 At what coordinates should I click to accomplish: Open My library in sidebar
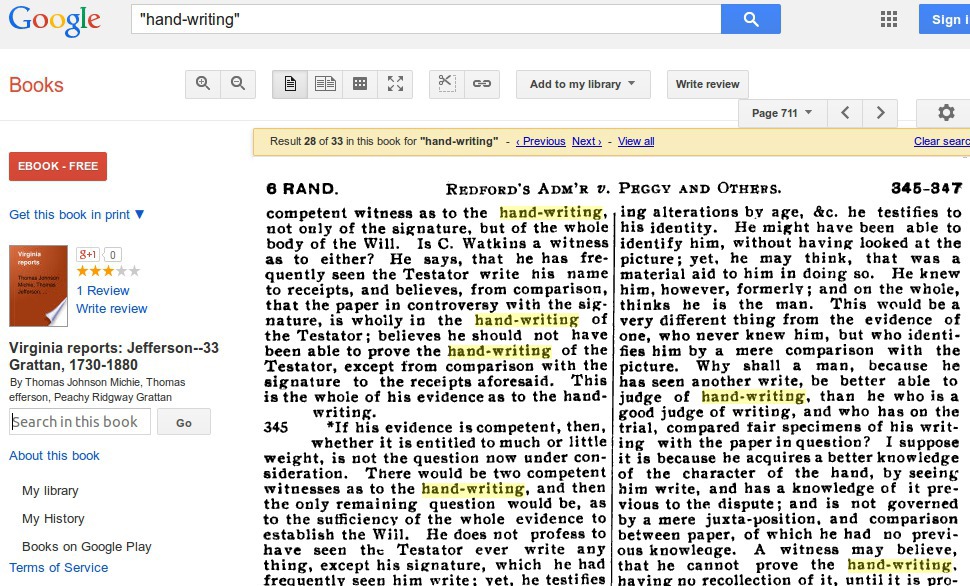coord(50,491)
